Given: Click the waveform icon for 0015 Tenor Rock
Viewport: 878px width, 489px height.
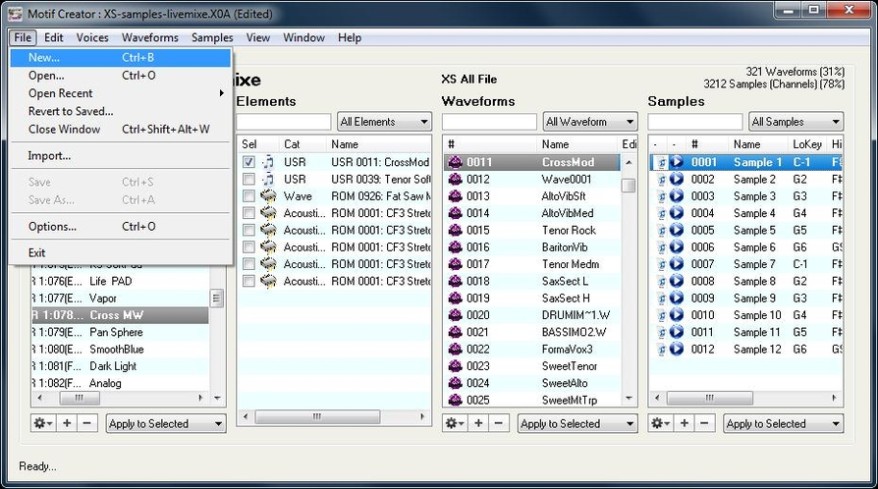Looking at the screenshot, I should click(455, 230).
